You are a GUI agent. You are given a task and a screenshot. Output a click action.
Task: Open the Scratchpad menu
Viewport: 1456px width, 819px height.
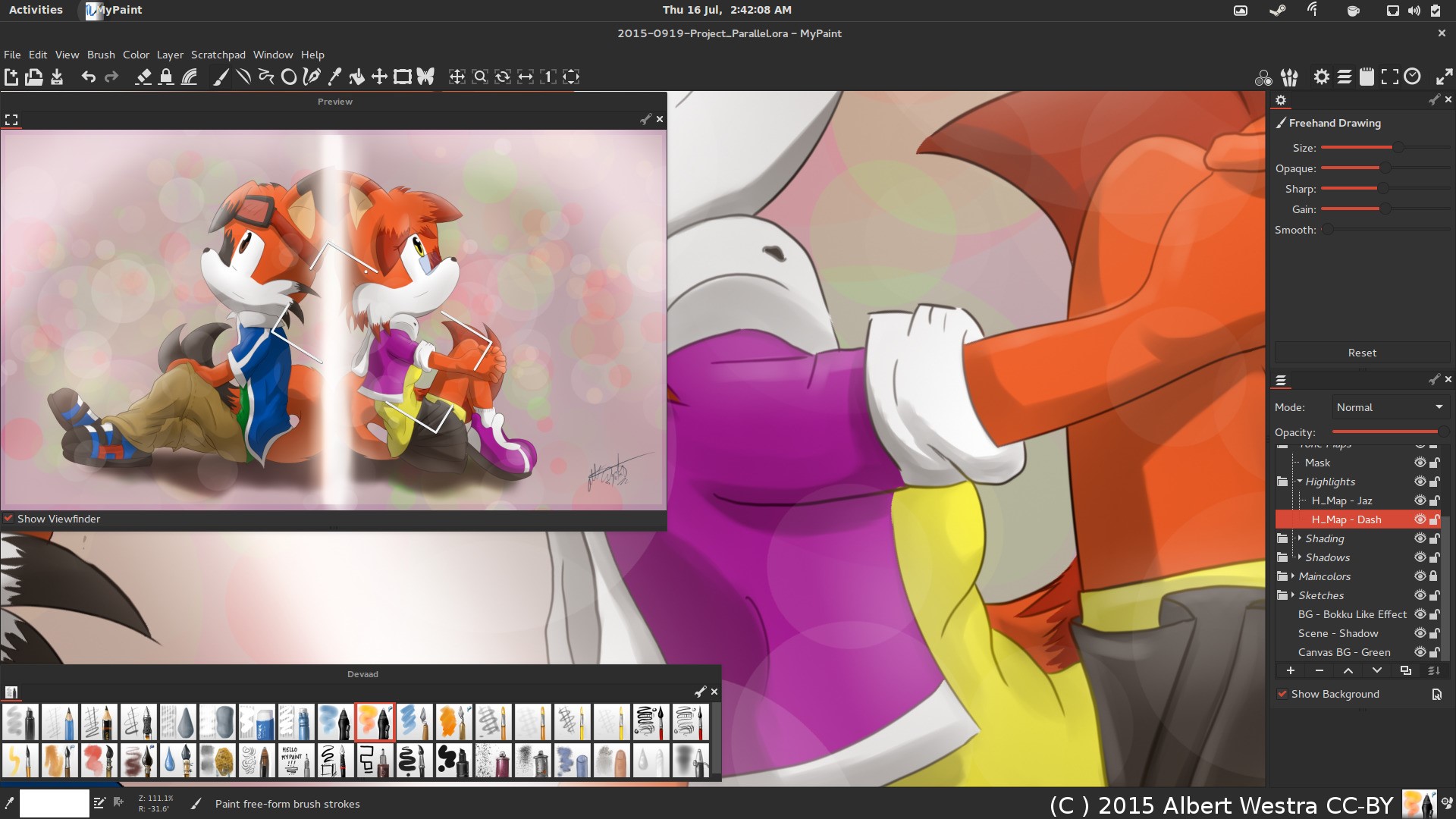tap(218, 55)
